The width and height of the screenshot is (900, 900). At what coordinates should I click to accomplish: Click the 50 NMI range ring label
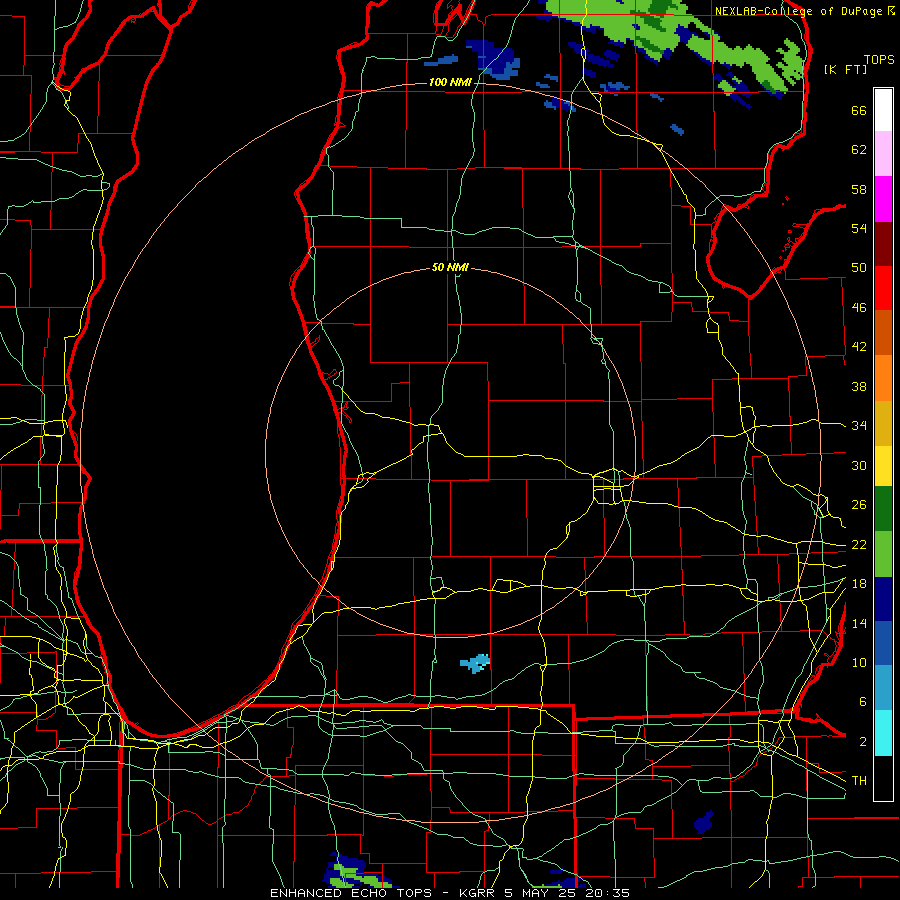[x=450, y=267]
